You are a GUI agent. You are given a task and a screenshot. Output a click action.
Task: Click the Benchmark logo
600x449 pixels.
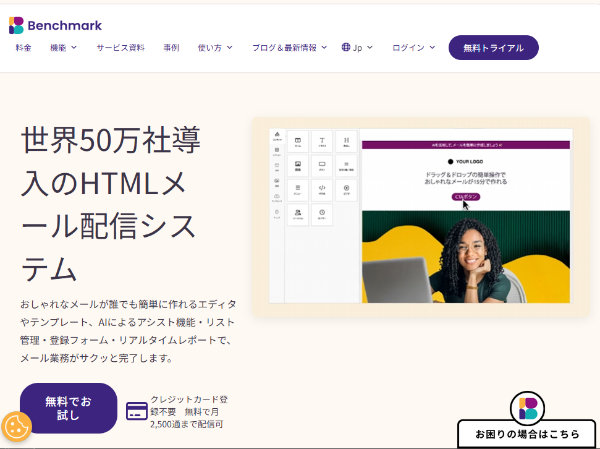tap(55, 26)
